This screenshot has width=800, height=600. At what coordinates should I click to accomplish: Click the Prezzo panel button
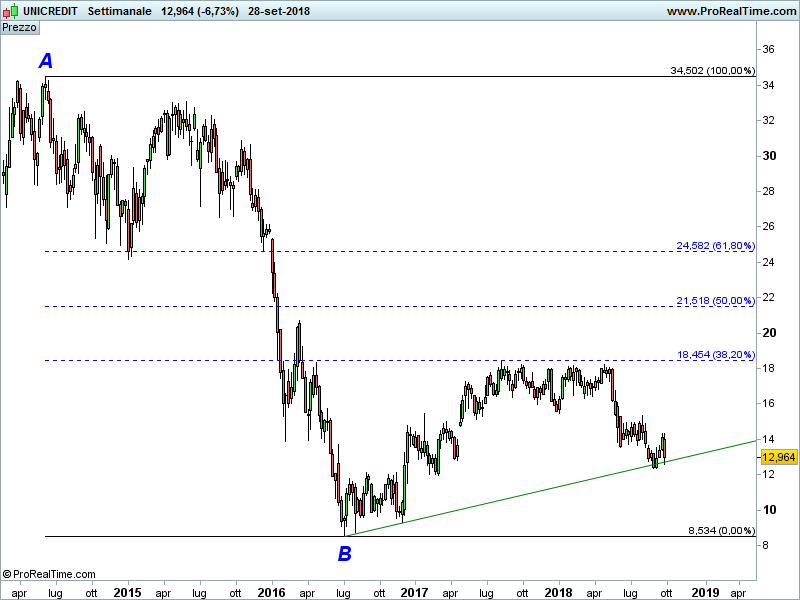19,27
